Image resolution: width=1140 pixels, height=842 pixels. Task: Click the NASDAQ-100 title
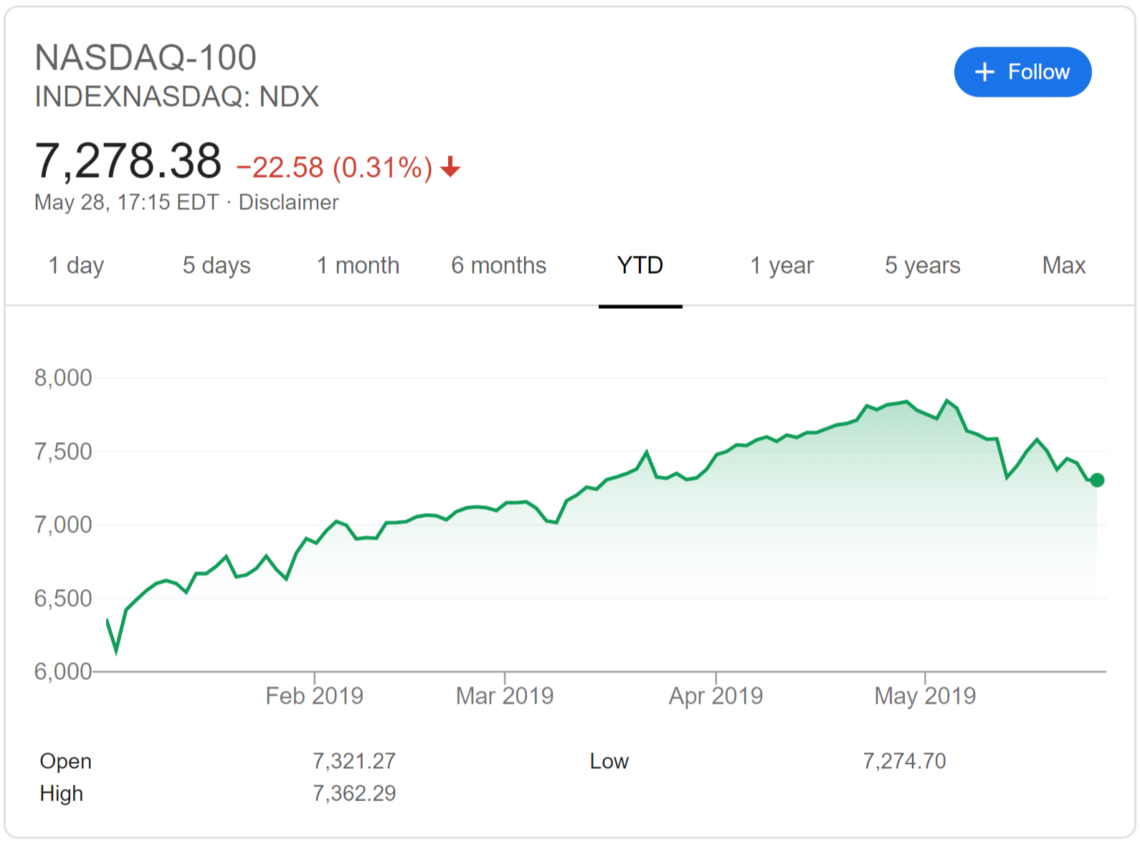pyautogui.click(x=144, y=58)
